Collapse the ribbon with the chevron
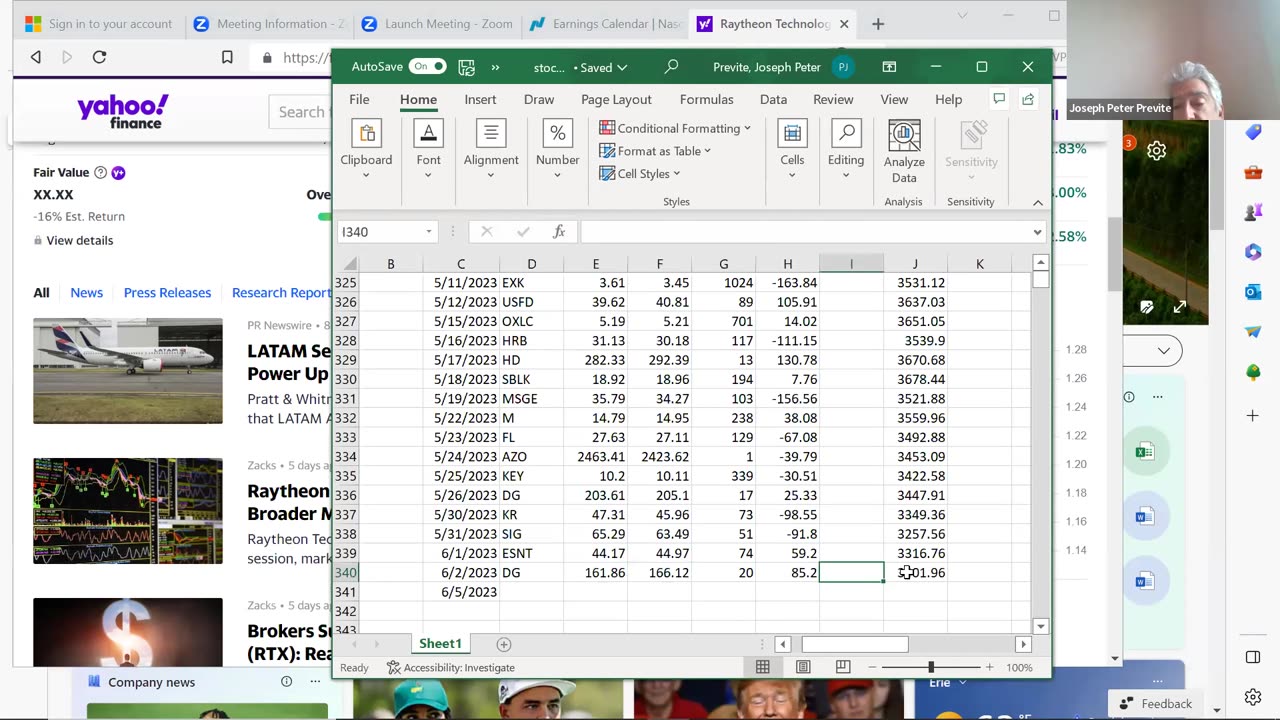 (x=1038, y=202)
